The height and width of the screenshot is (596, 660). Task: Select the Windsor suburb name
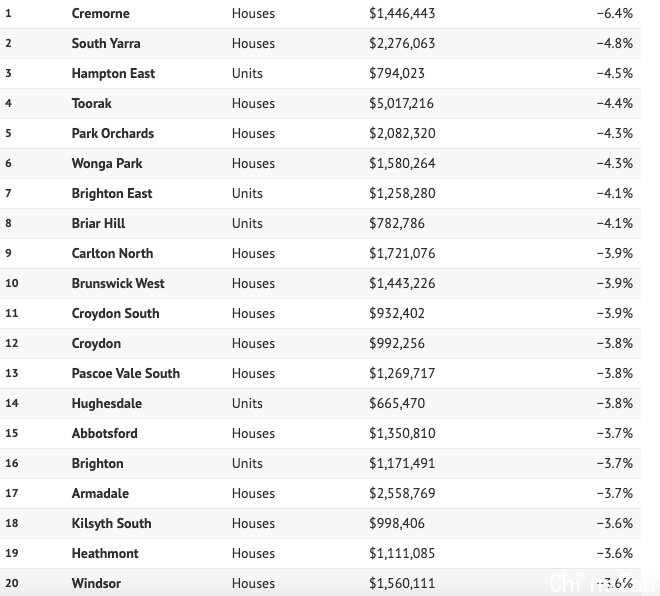click(x=96, y=583)
